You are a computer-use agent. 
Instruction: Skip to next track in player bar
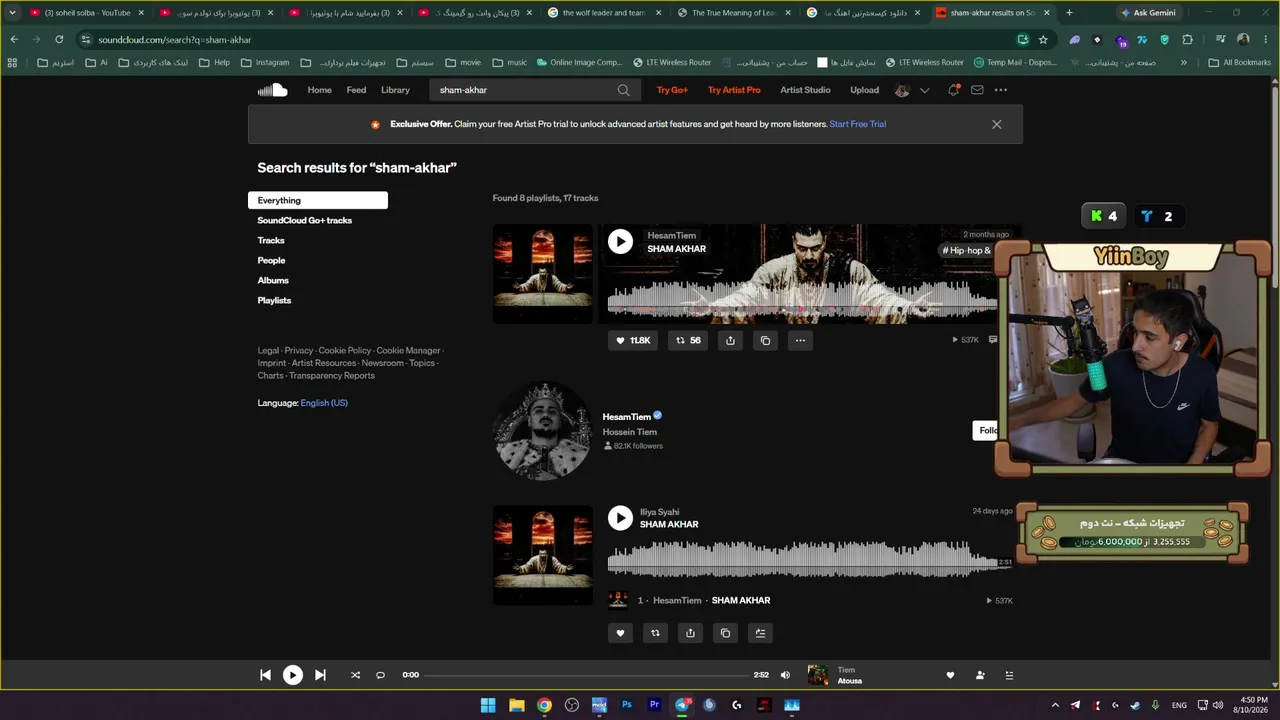coord(320,675)
